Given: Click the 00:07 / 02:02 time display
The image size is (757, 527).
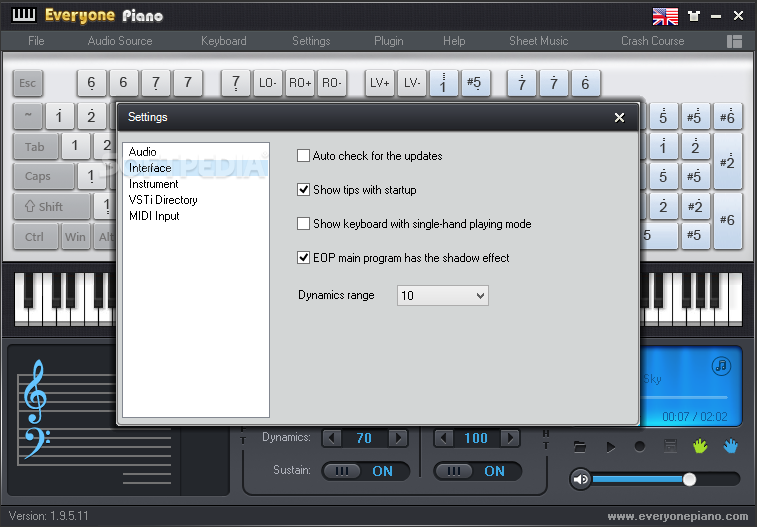Looking at the screenshot, I should click(695, 416).
